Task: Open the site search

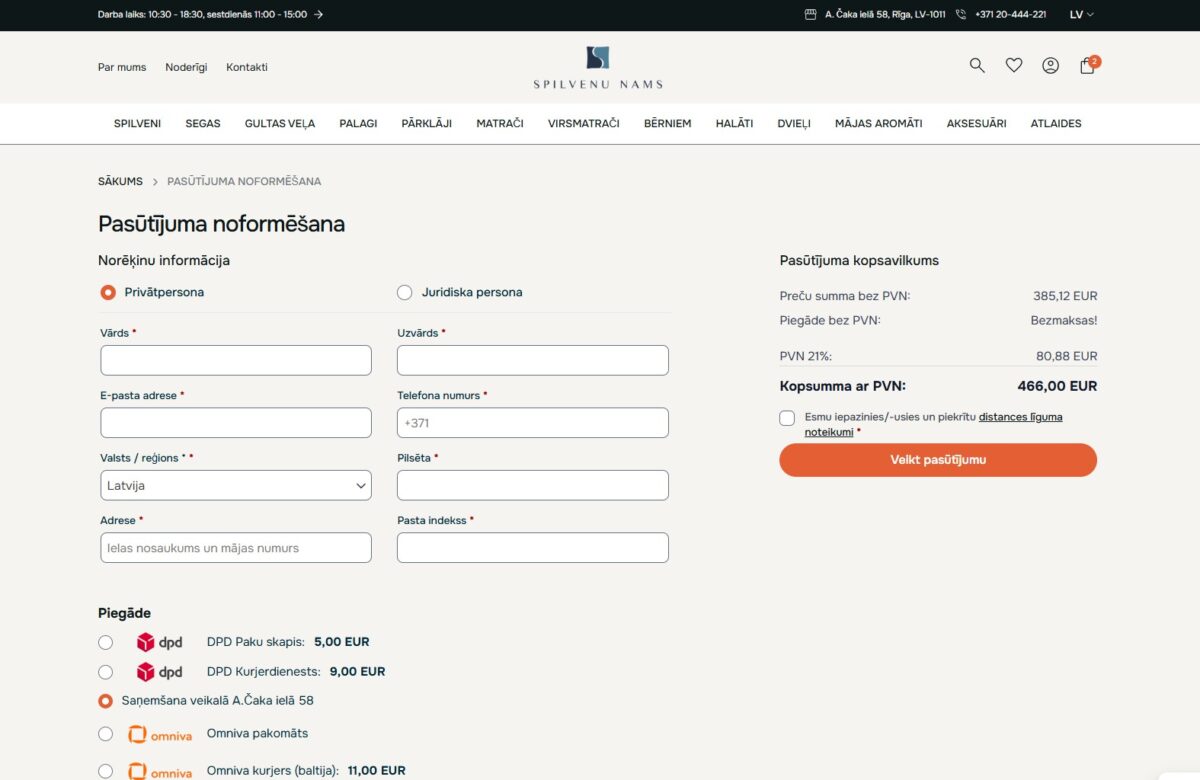Action: click(976, 65)
